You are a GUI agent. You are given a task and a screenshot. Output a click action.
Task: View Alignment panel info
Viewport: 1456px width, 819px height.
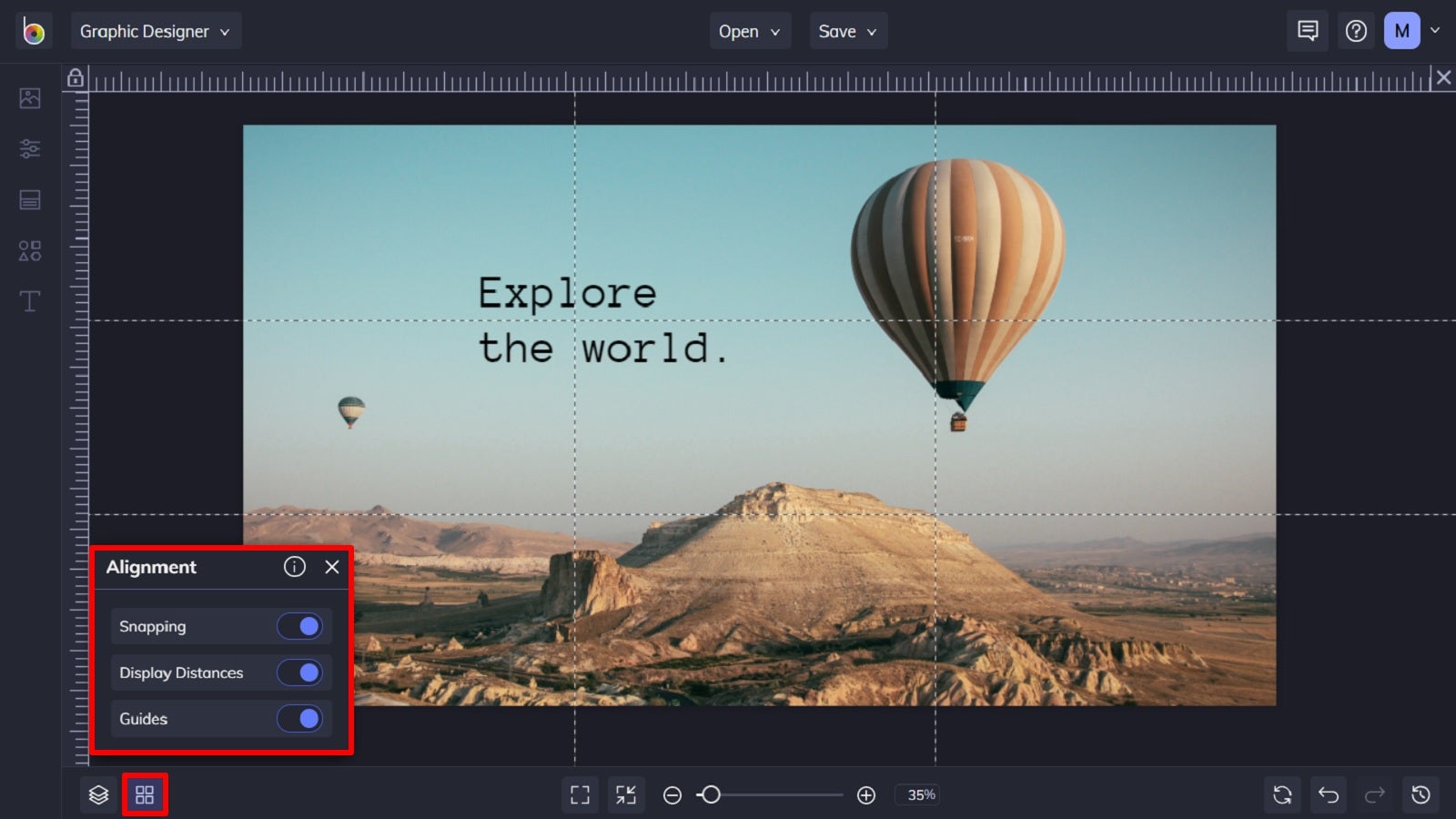[294, 567]
